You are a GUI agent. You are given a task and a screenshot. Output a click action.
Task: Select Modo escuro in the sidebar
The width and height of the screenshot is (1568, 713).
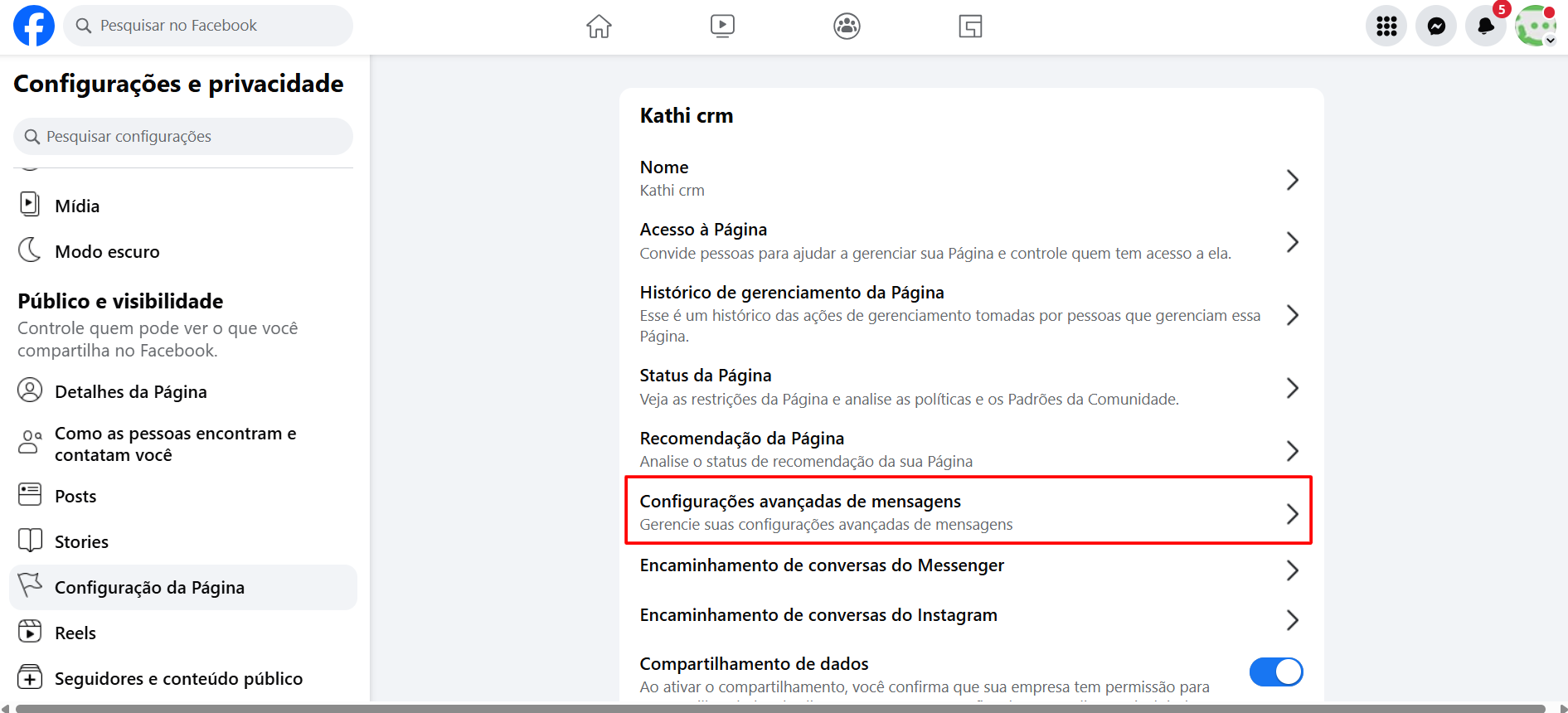click(107, 252)
